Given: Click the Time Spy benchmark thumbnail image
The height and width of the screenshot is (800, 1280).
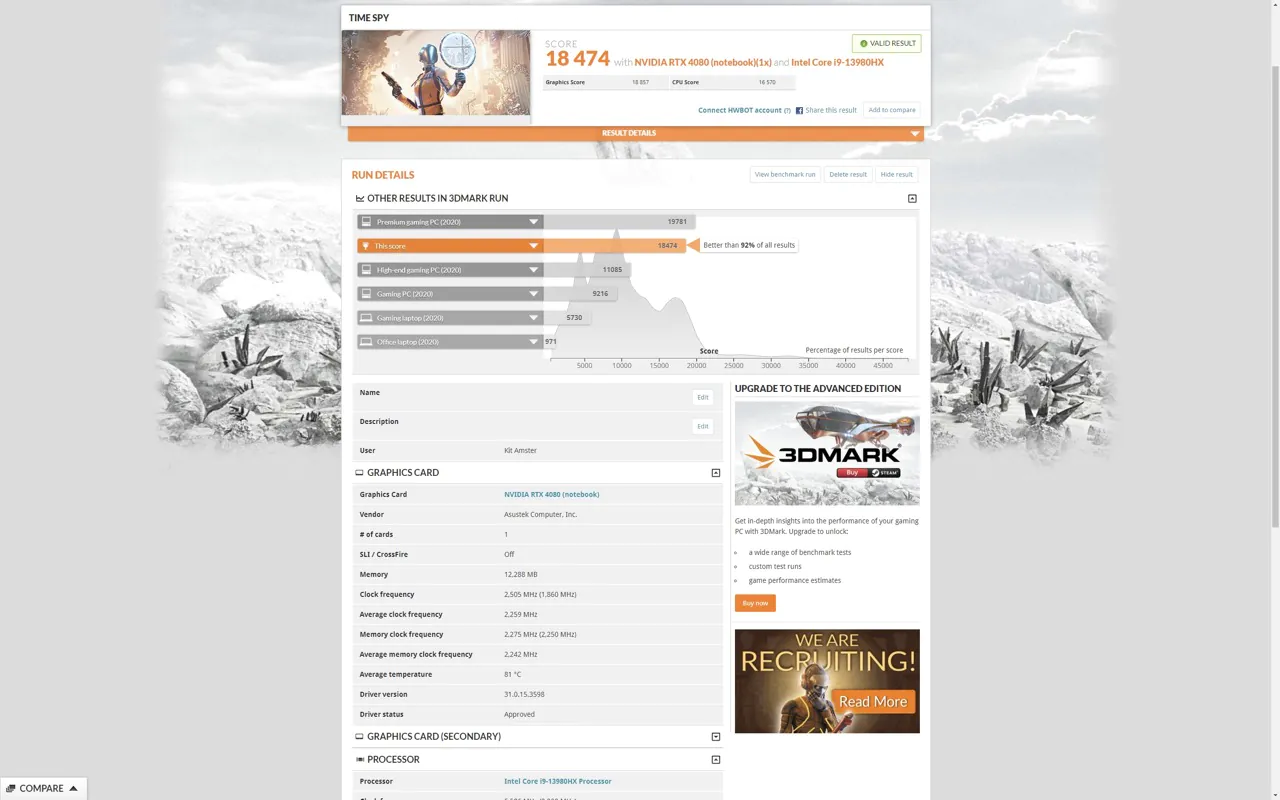Looking at the screenshot, I should 436,72.
